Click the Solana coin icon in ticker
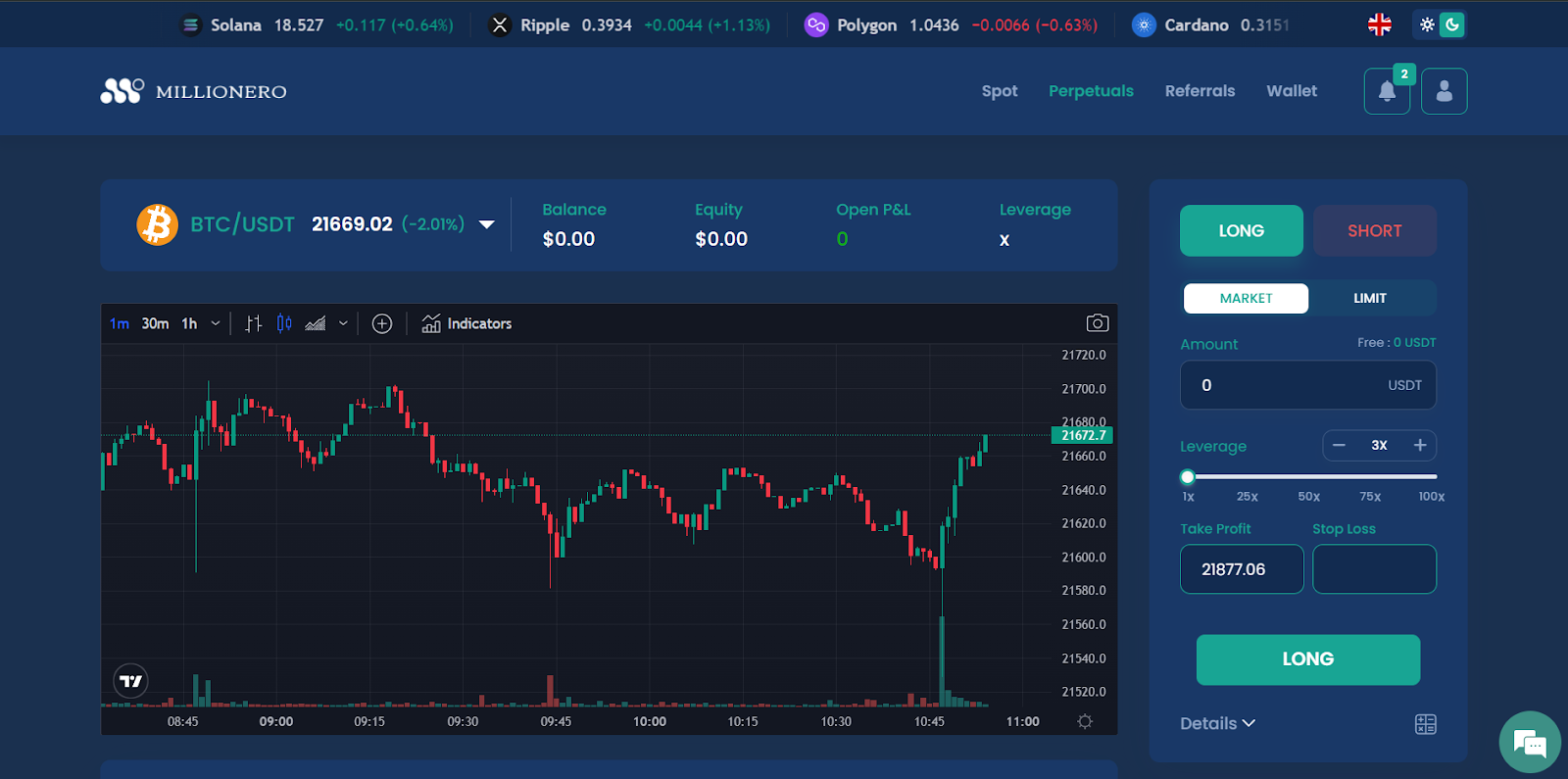The image size is (1568, 779). coord(191,25)
